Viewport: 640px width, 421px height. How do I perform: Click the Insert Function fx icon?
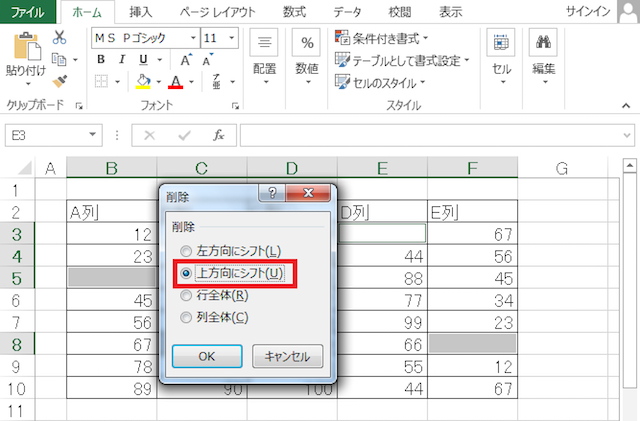click(218, 135)
